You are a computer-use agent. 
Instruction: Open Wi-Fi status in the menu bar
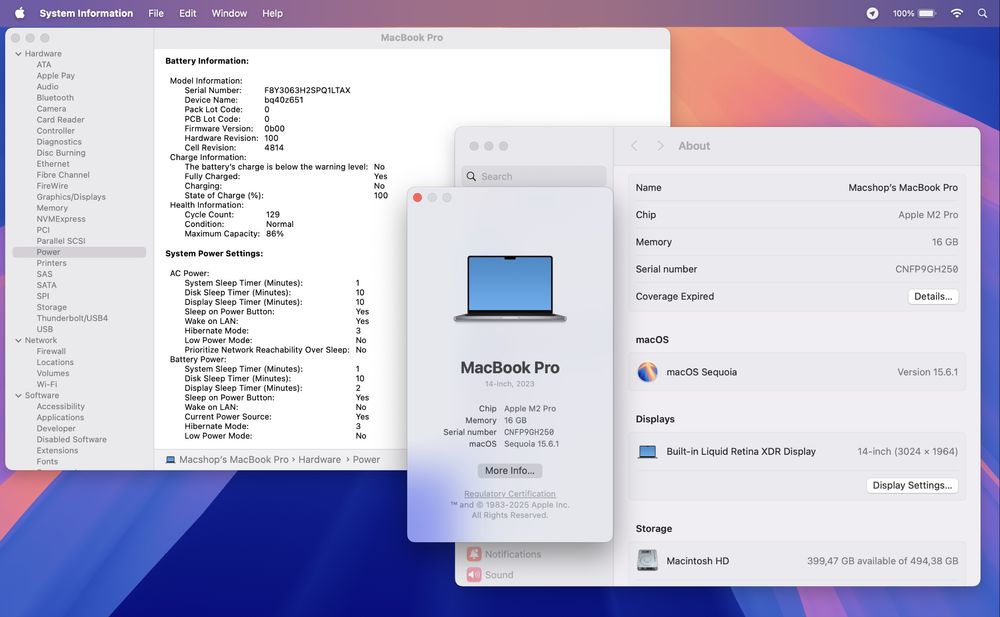957,13
